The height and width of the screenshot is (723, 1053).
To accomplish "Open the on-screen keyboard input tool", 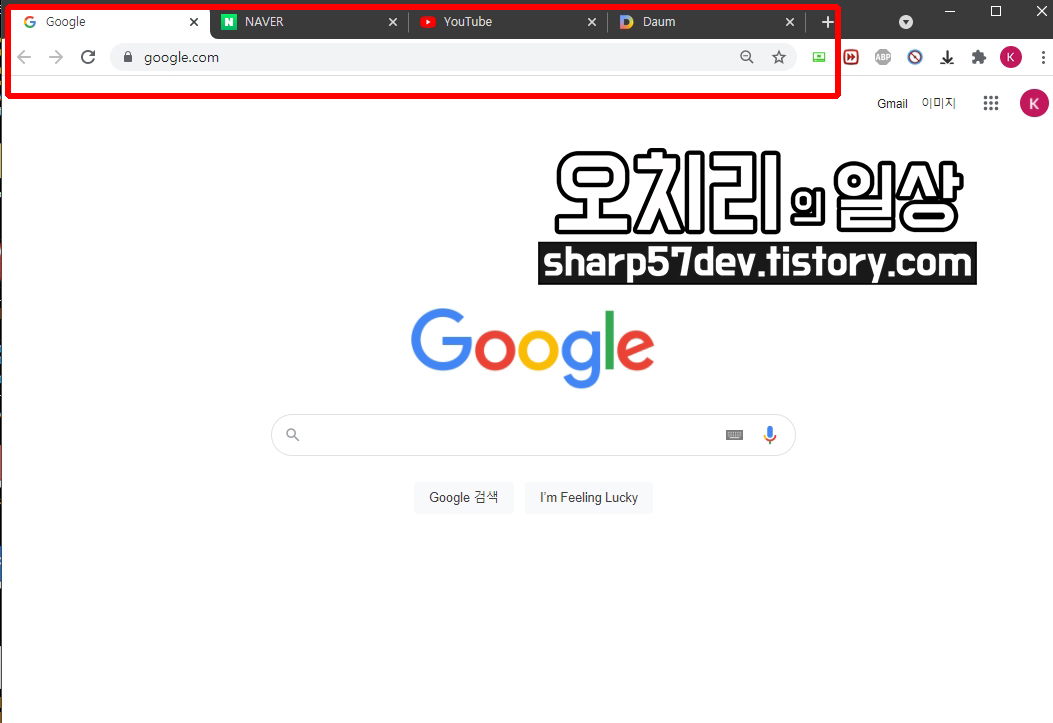I will 734,435.
